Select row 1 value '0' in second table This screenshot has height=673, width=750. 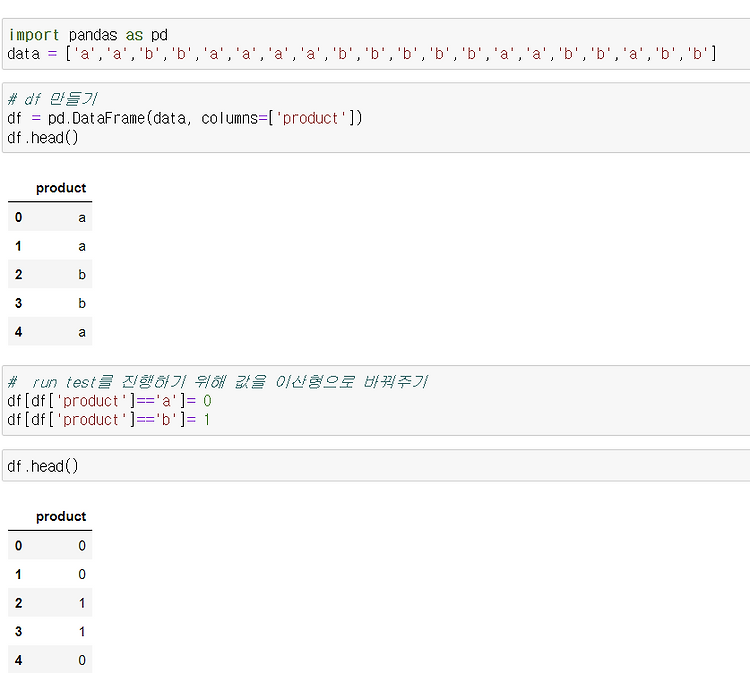pos(82,574)
